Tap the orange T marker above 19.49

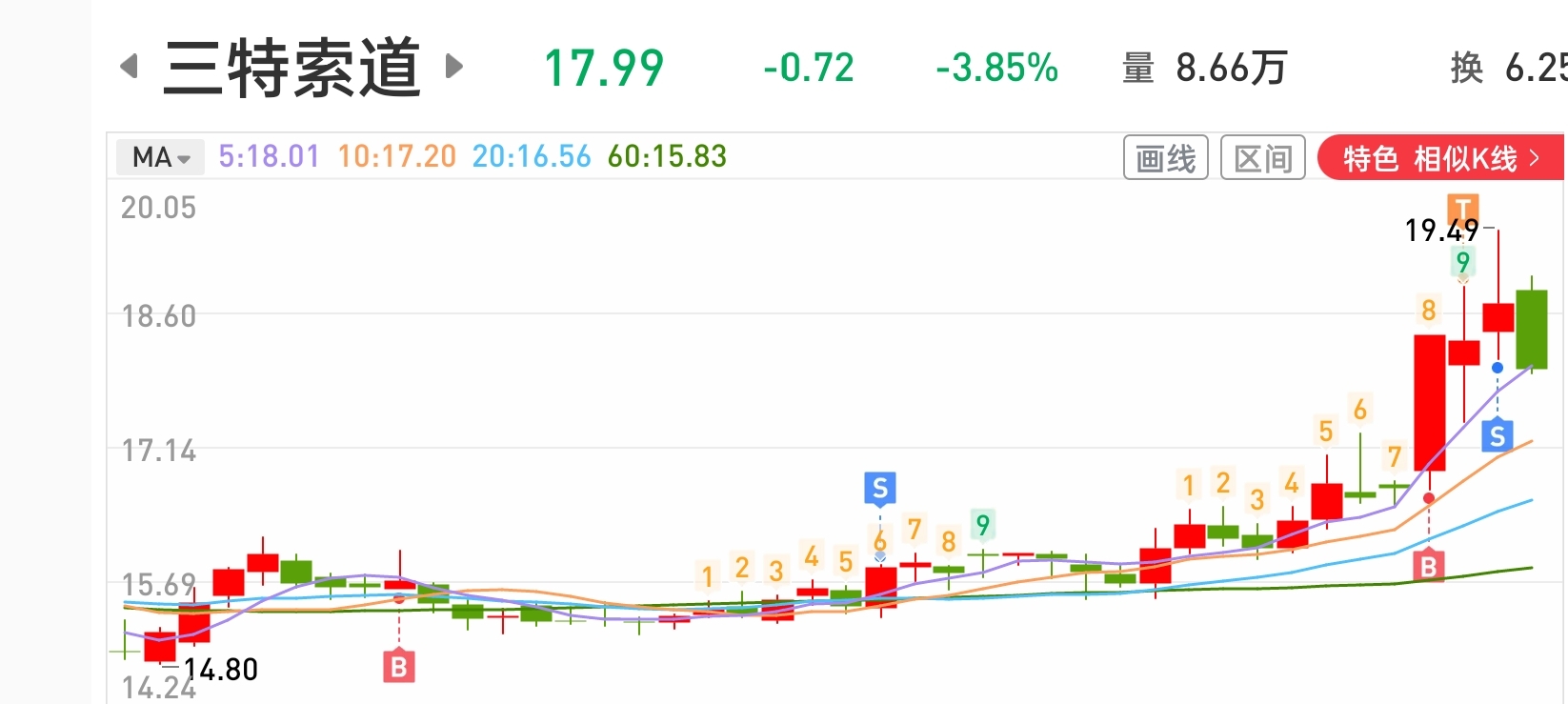point(1462,207)
